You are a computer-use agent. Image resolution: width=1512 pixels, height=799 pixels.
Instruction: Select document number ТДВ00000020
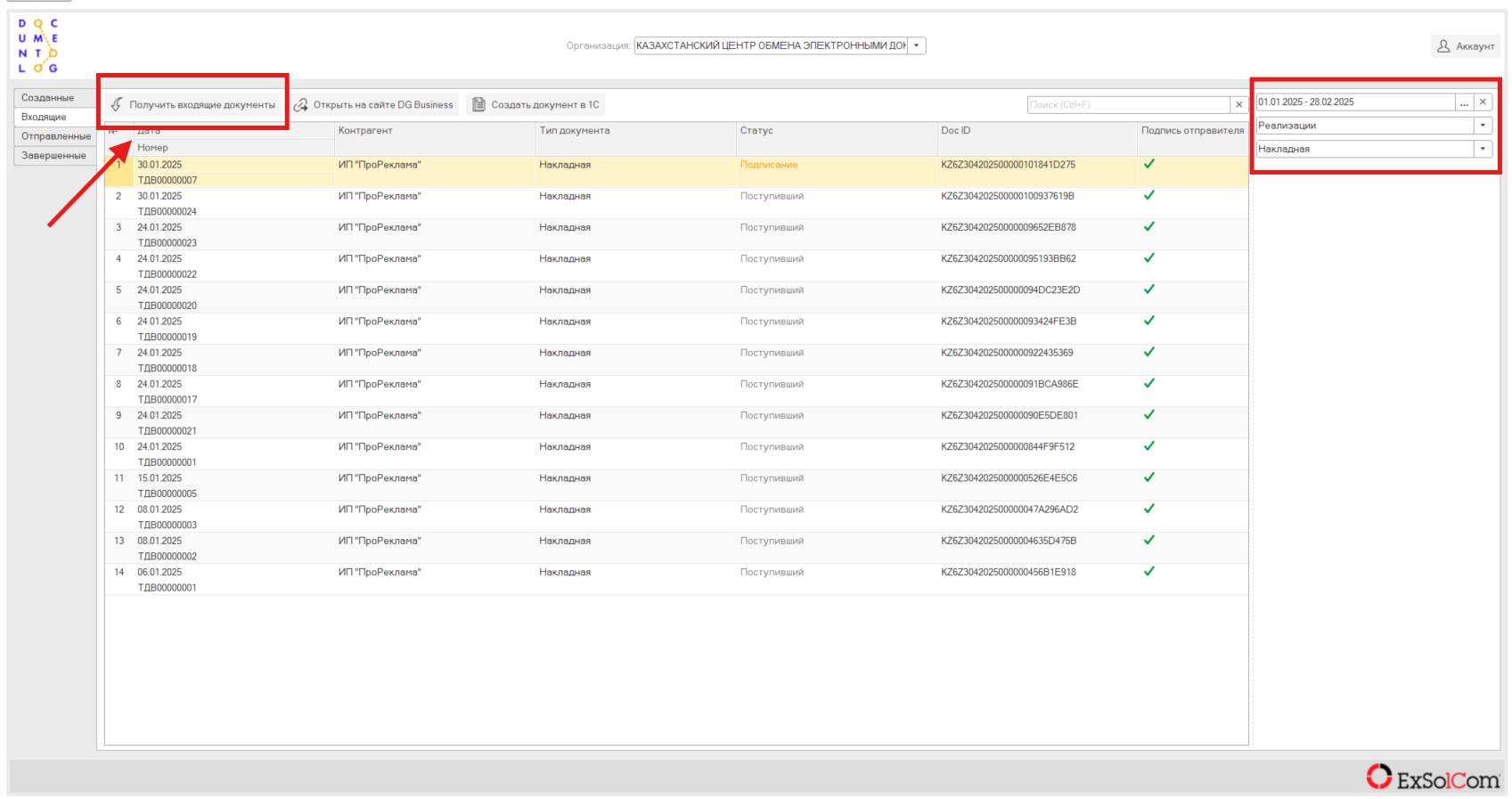pos(168,306)
